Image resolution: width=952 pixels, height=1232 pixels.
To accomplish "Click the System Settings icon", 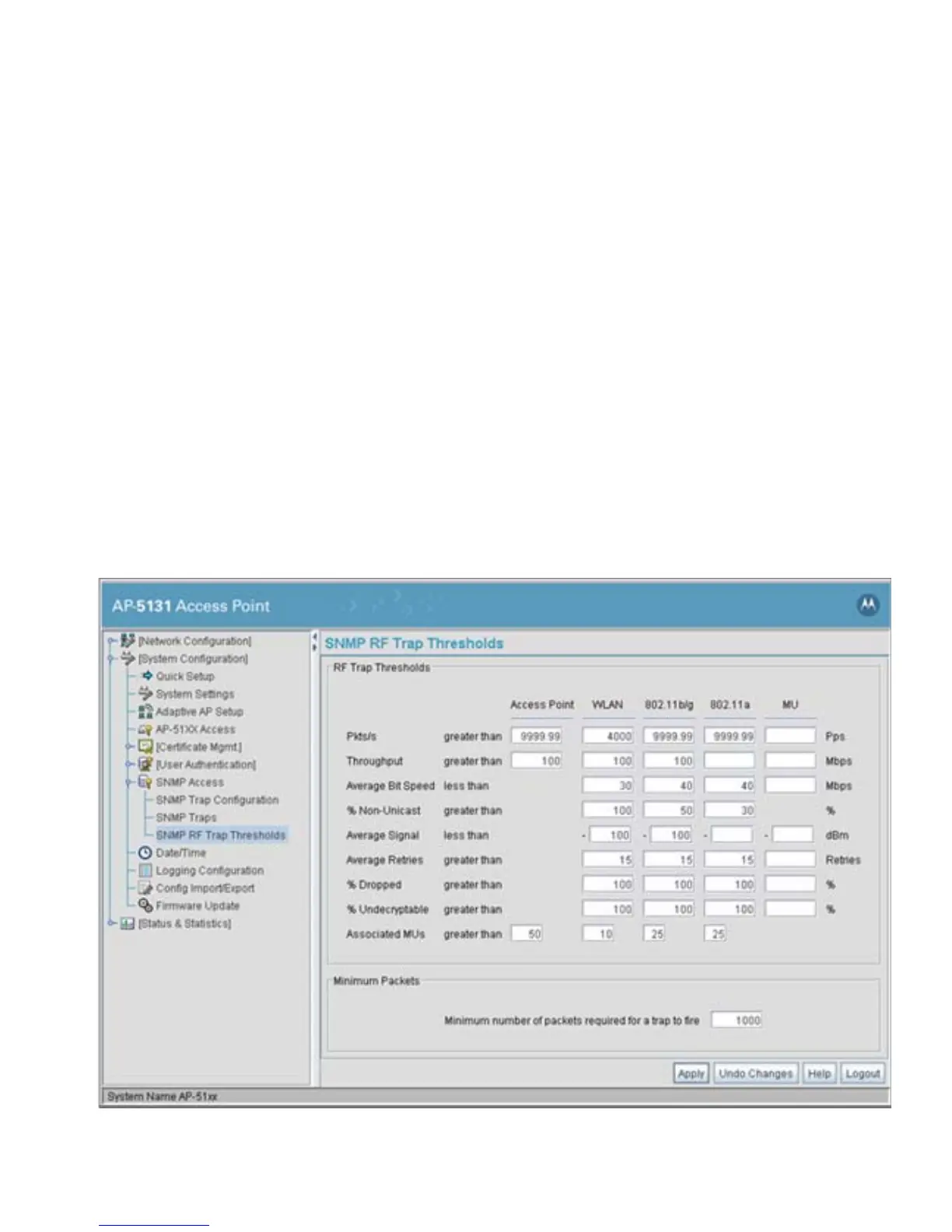I will [x=145, y=694].
